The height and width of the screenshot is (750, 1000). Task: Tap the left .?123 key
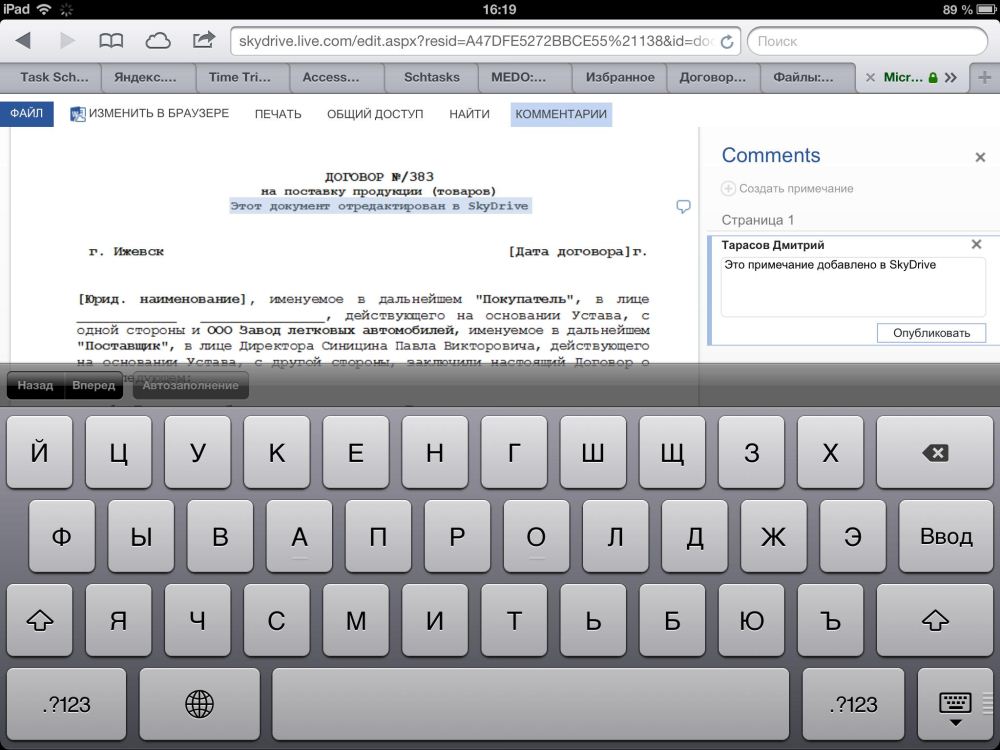(x=66, y=704)
